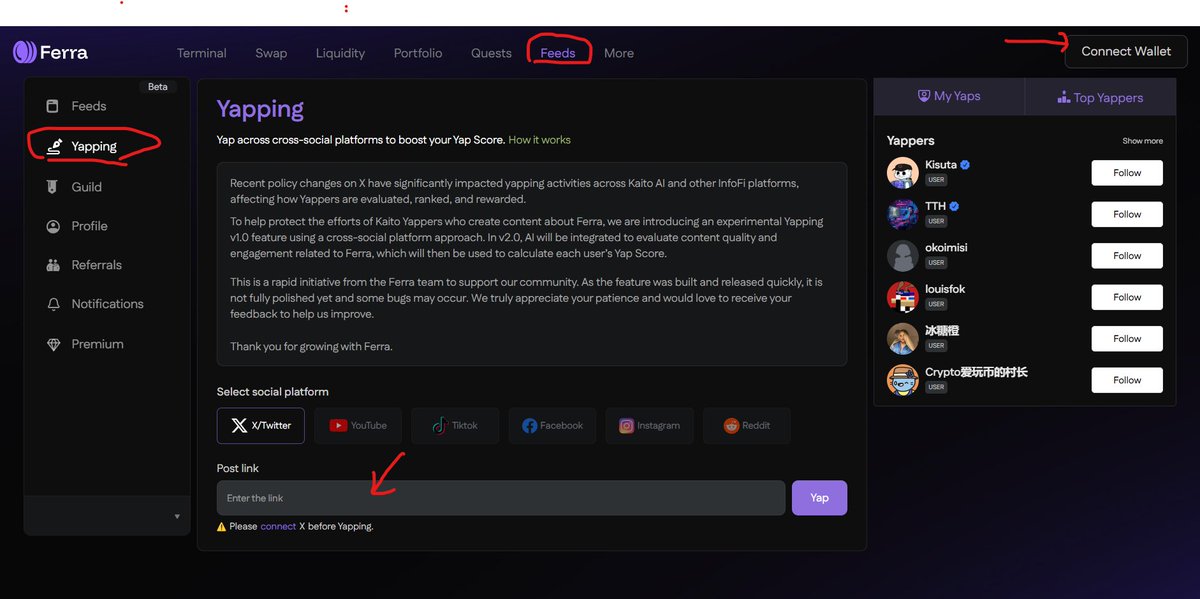The image size is (1200, 599).
Task: Click the louisfok username text
Action: coord(945,289)
